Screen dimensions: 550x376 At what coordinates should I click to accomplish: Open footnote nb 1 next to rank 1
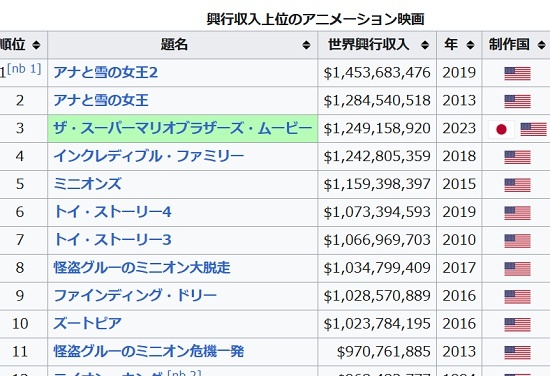tap(24, 68)
